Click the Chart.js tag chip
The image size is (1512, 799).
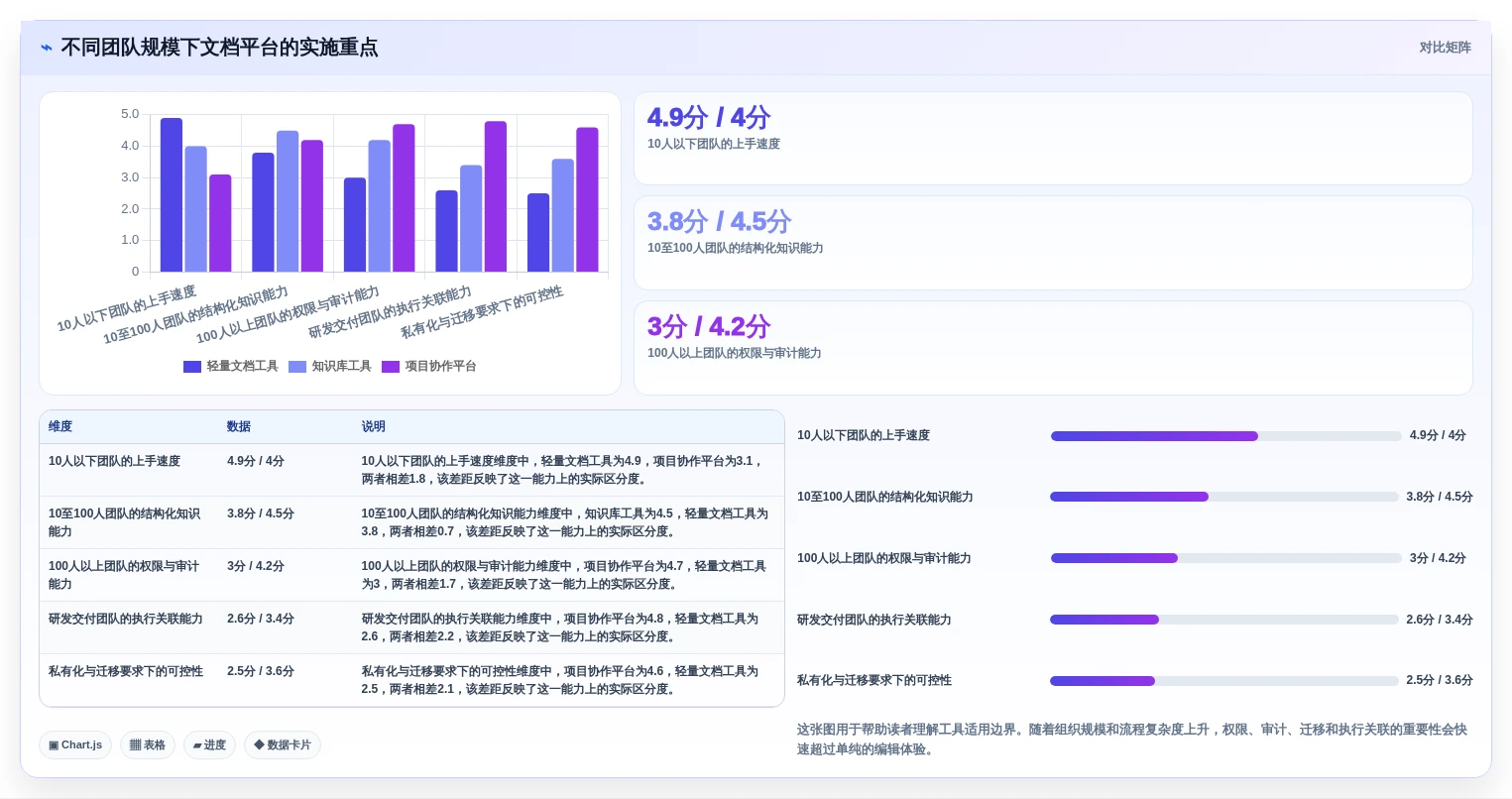[x=75, y=745]
